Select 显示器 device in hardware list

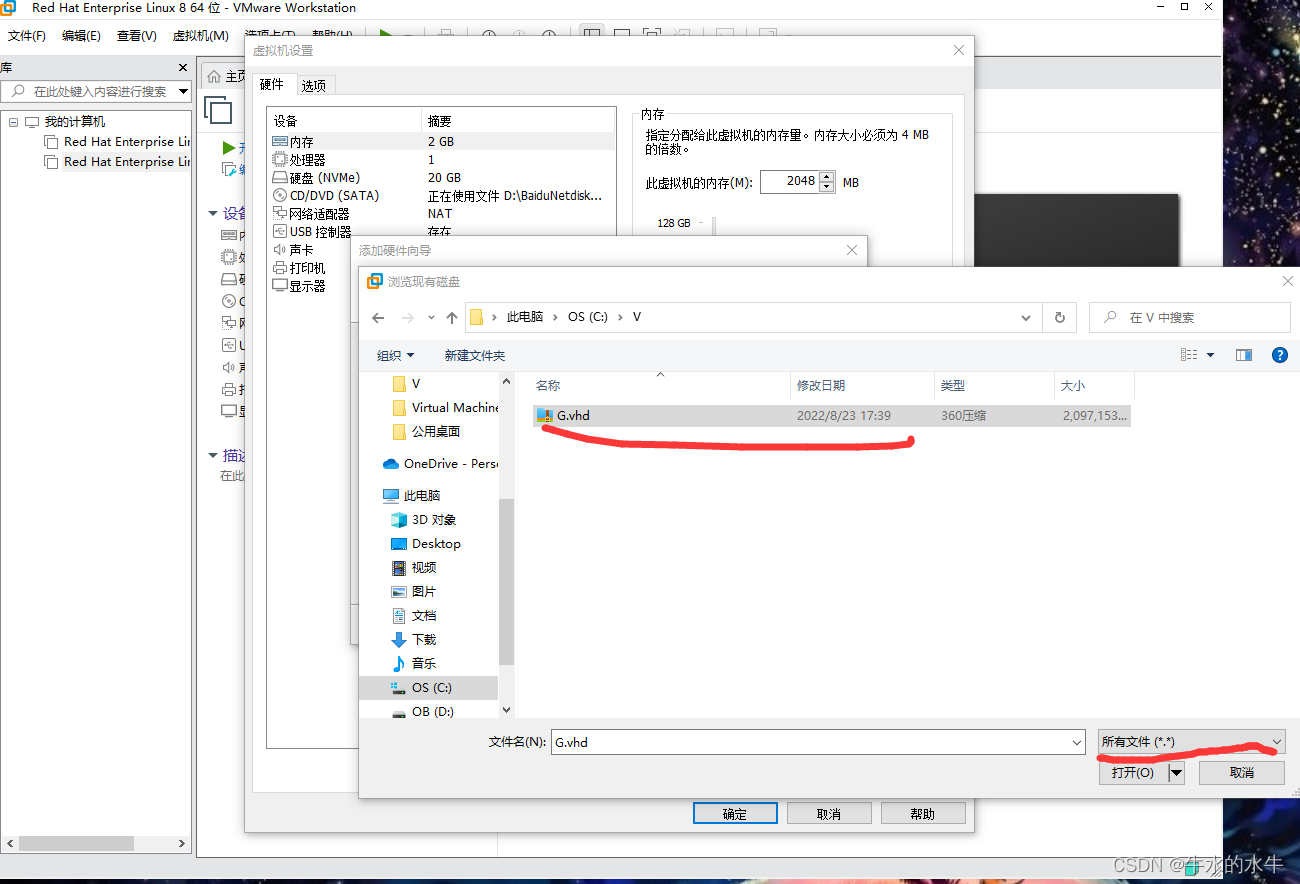(299, 286)
